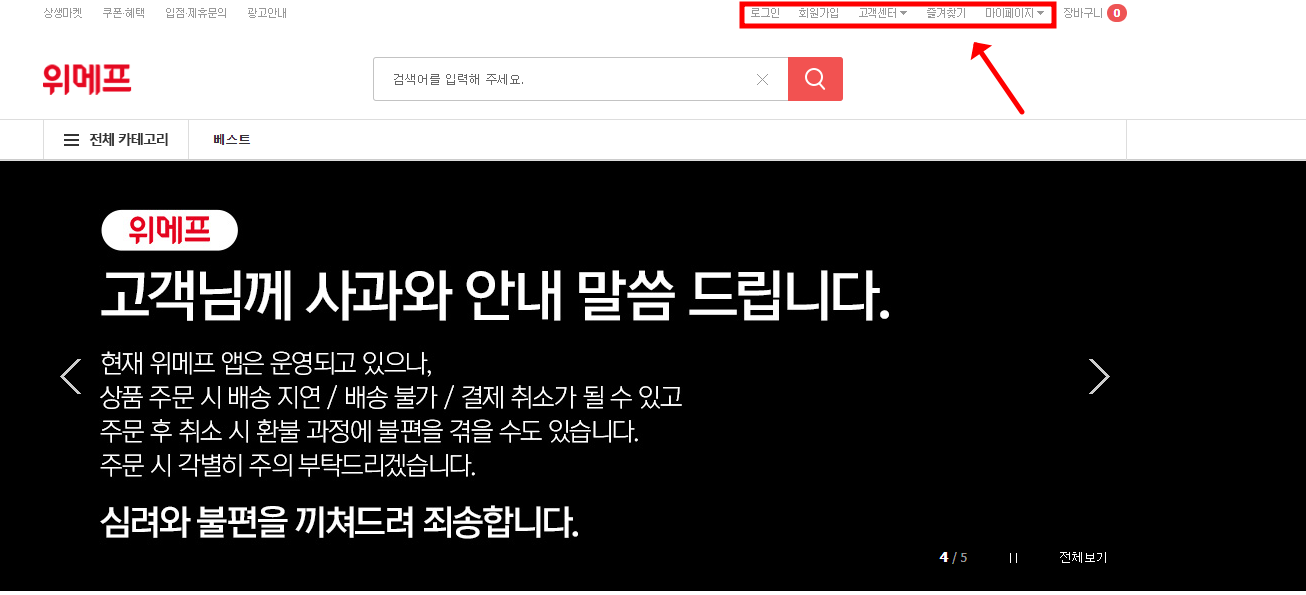Select the 위메프 badge on the banner
The image size is (1306, 595).
[169, 230]
